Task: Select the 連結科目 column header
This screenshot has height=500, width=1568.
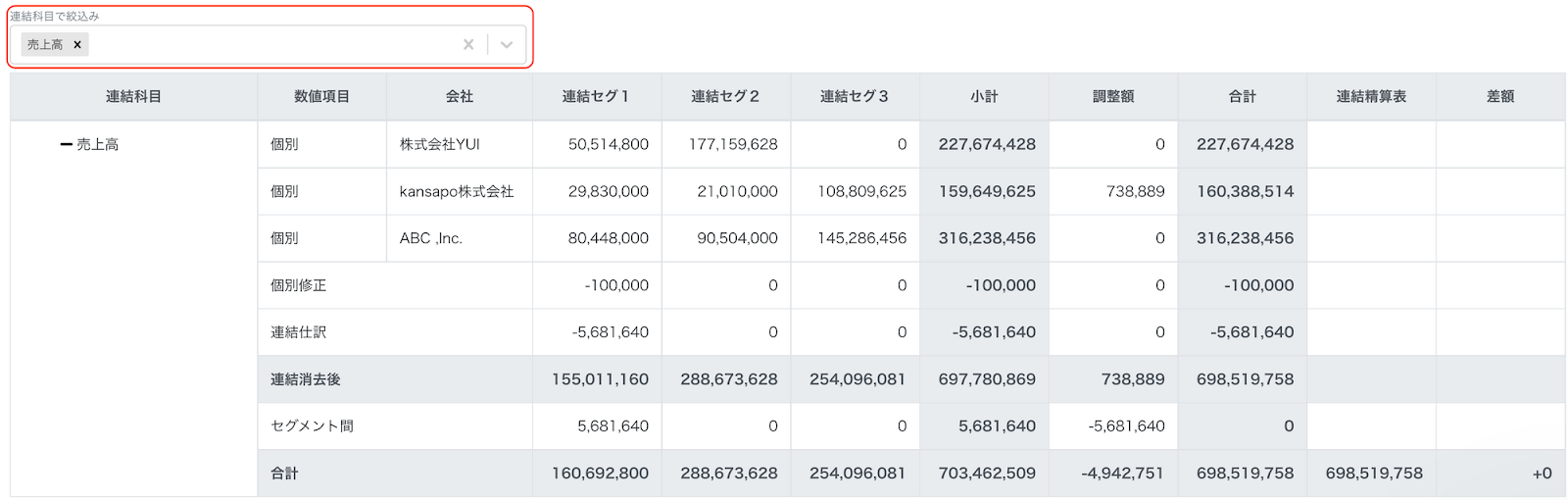Action: pos(134,97)
